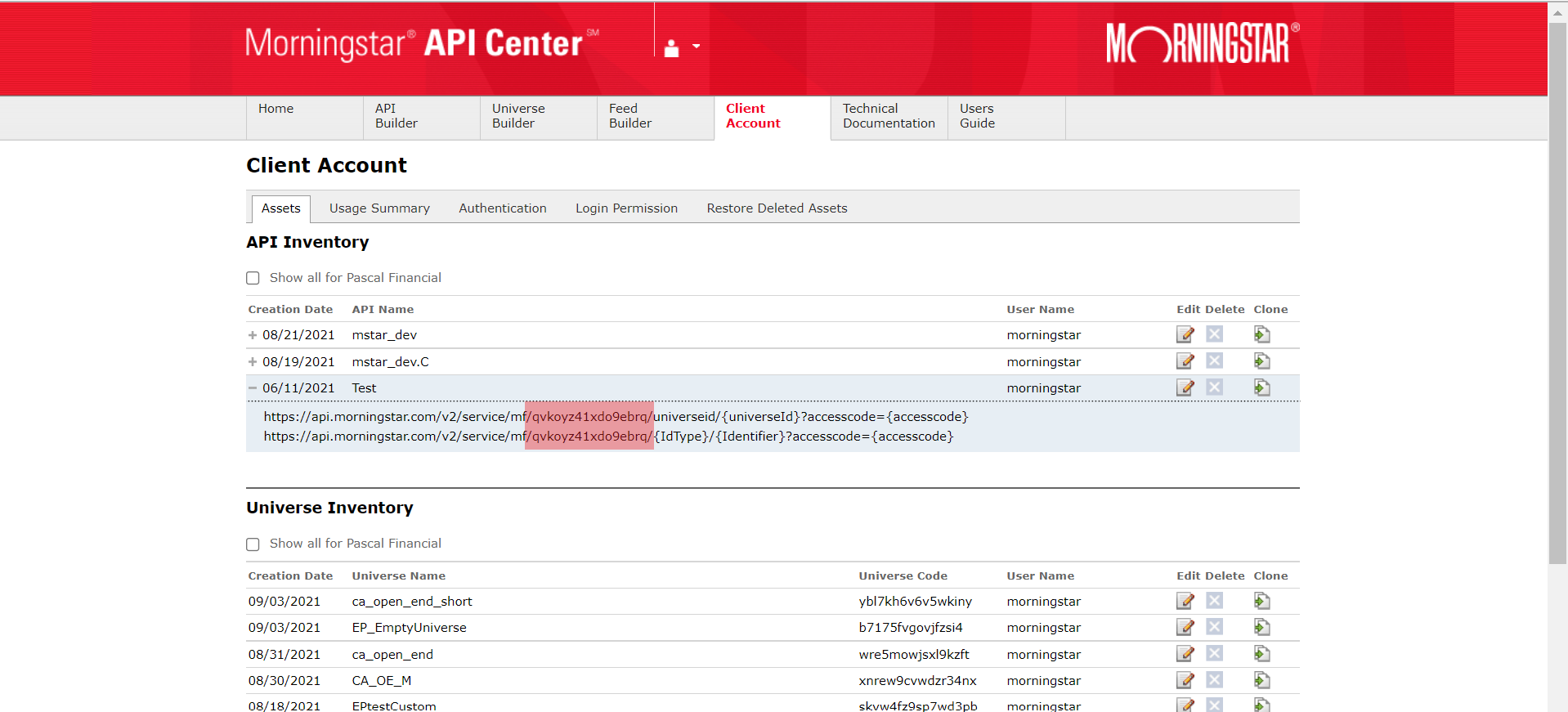Delete the mstar_dev.C API
The width and height of the screenshot is (1568, 712).
tap(1215, 360)
